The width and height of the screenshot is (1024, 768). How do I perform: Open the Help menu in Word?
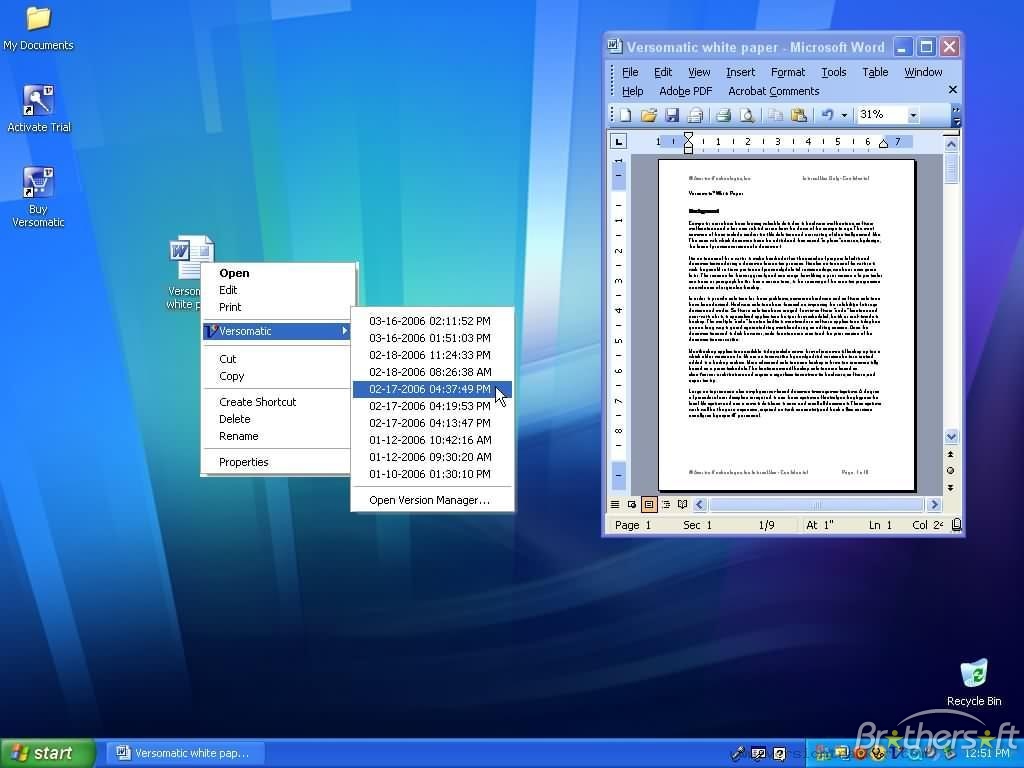tap(632, 91)
